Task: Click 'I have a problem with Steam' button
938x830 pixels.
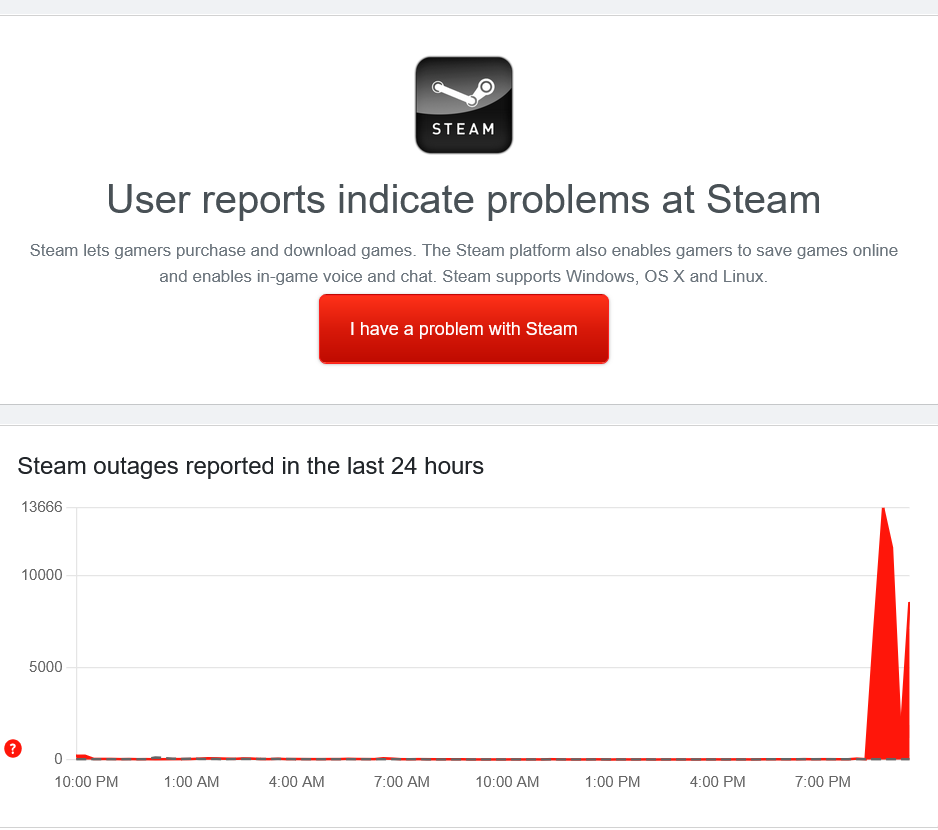Action: pyautogui.click(x=464, y=329)
